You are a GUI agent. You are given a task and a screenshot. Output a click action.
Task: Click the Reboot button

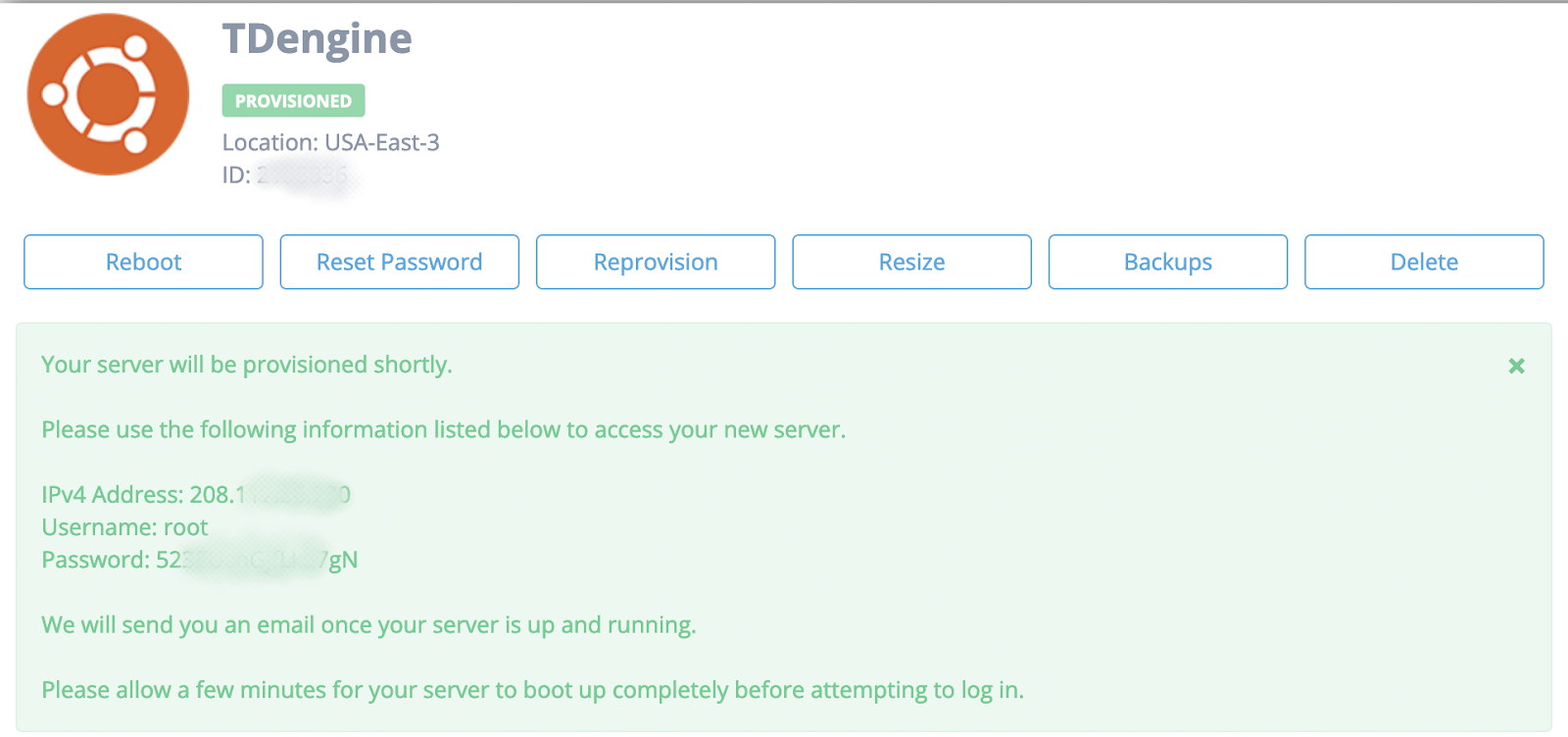click(x=143, y=262)
